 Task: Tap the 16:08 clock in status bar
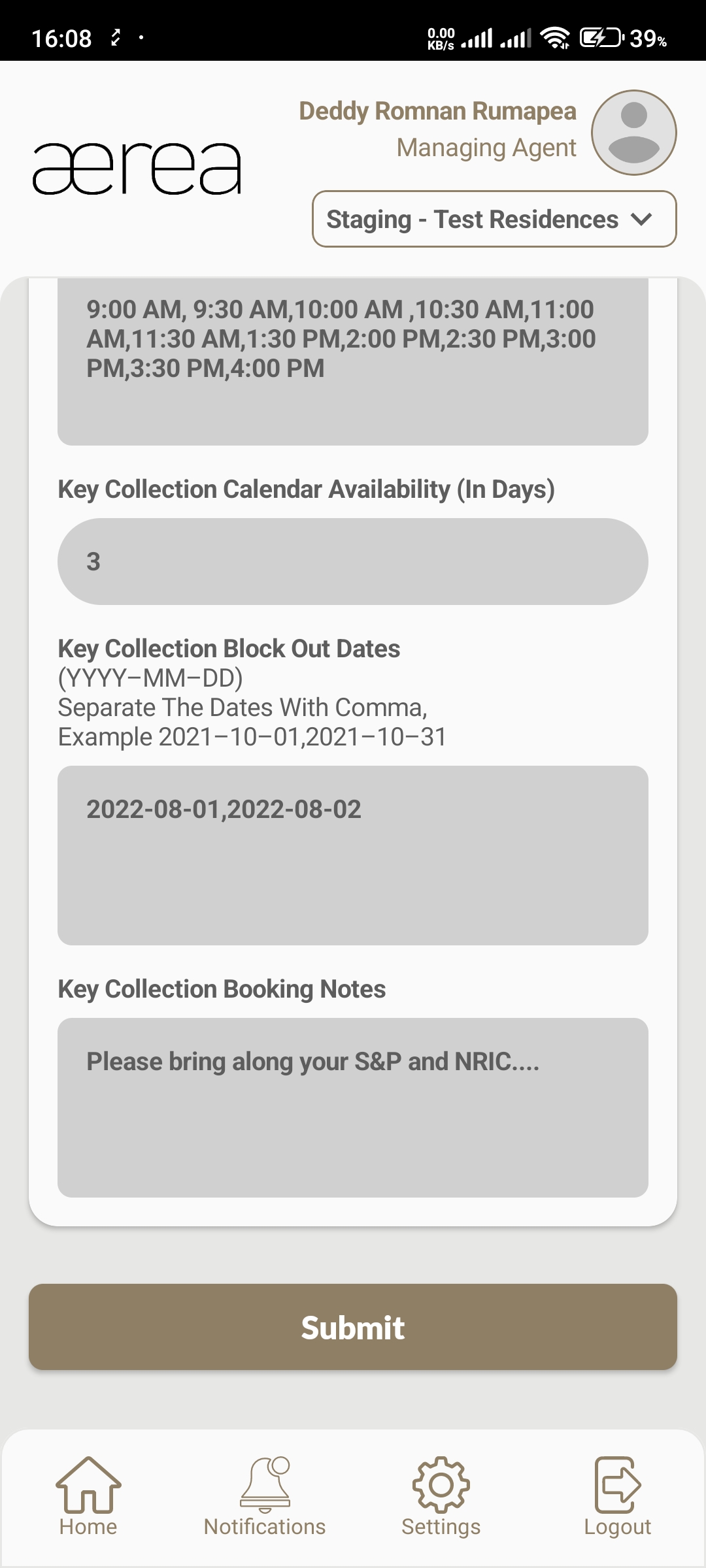61,39
